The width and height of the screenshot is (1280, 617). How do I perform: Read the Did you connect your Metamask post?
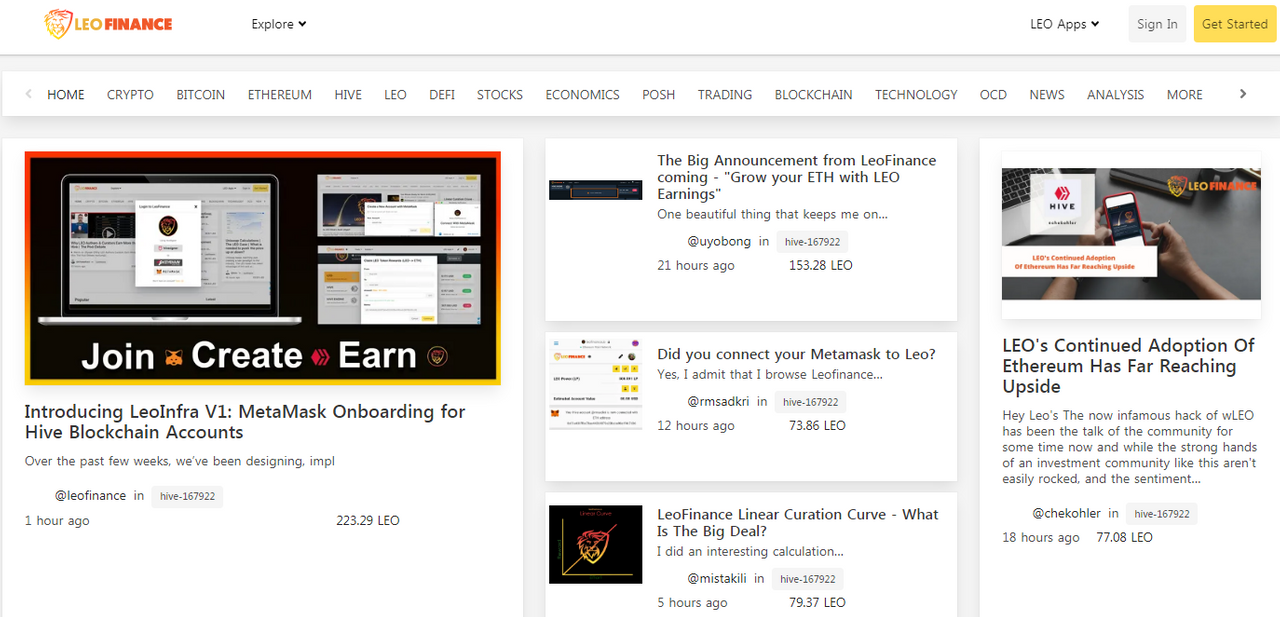click(796, 354)
